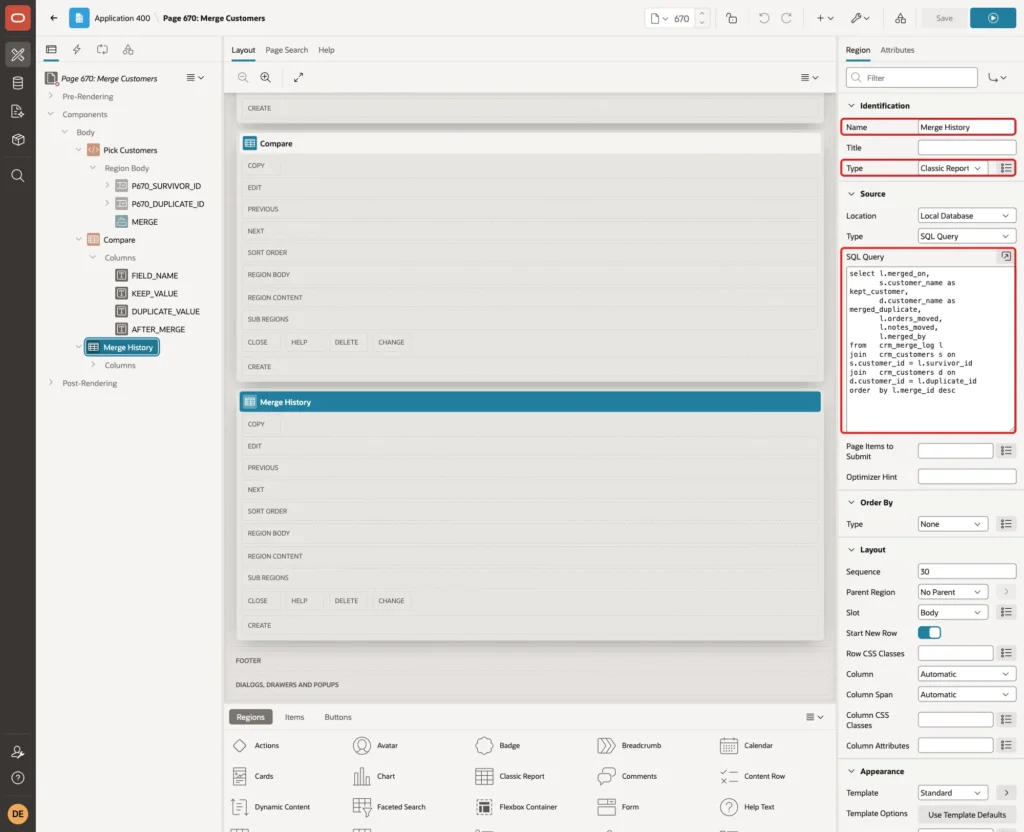The width and height of the screenshot is (1024, 832).
Task: Click the Optimizer Hint field
Action: [967, 477]
